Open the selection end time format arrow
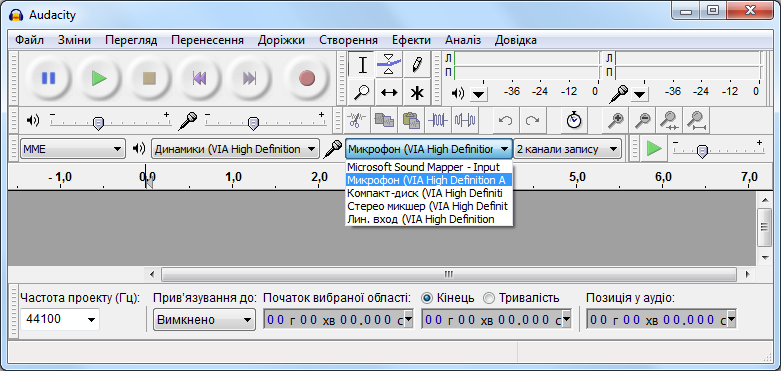This screenshot has height=371, width=781. [x=566, y=319]
